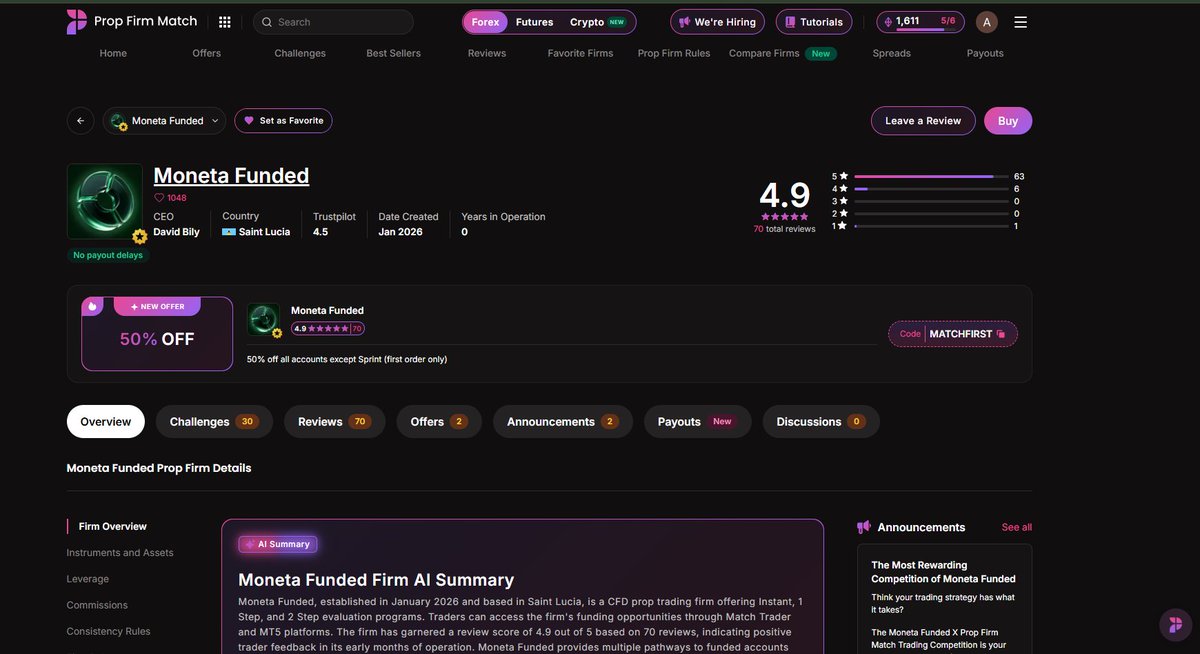Select the Forex market toggle
The image size is (1200, 654).
point(485,22)
